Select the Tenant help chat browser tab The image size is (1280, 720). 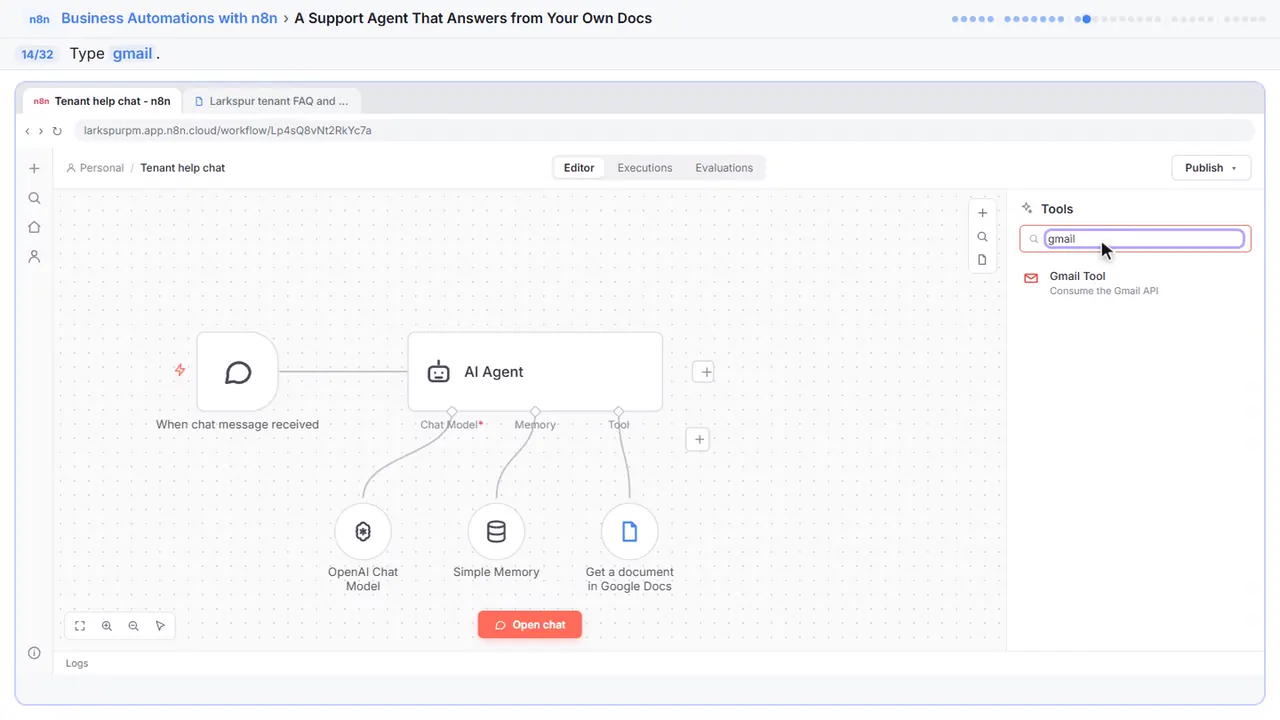pos(102,101)
